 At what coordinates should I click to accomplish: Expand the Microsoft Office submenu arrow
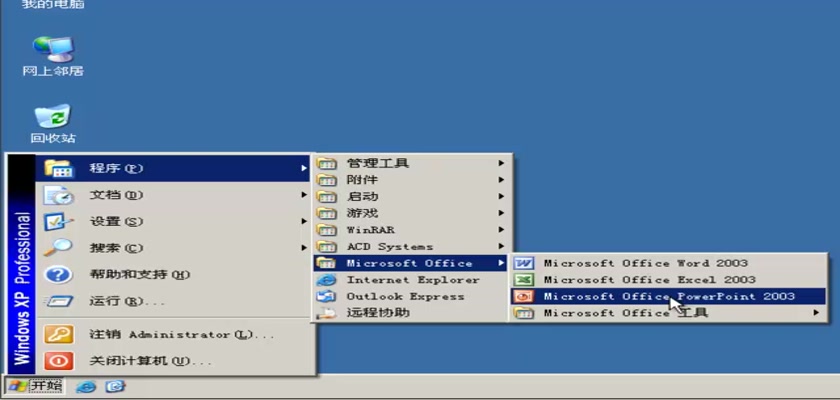[x=501, y=263]
